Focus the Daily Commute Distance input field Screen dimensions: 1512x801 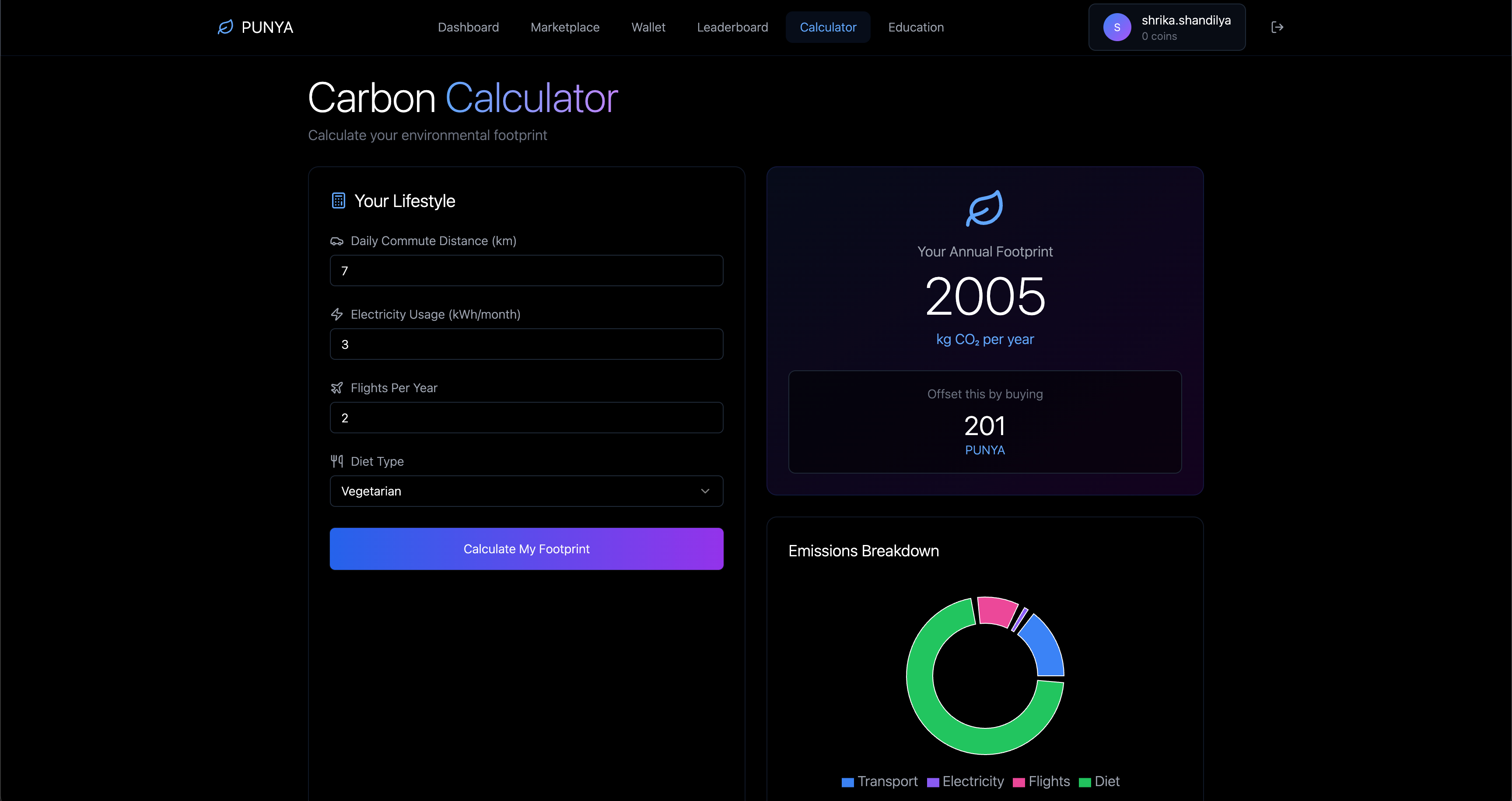point(526,271)
